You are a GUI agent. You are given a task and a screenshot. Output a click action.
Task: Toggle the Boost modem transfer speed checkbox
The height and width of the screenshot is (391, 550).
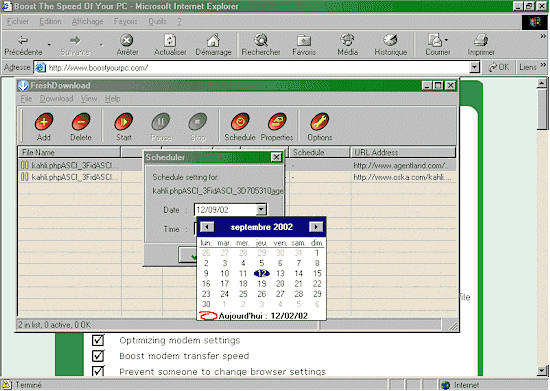pos(98,356)
